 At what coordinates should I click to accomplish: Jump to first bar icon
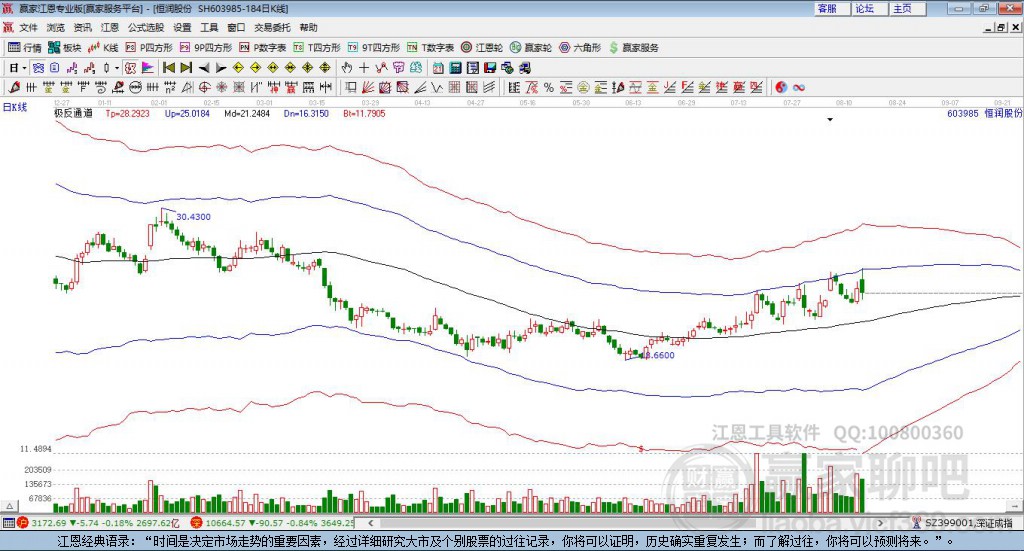pyautogui.click(x=168, y=68)
